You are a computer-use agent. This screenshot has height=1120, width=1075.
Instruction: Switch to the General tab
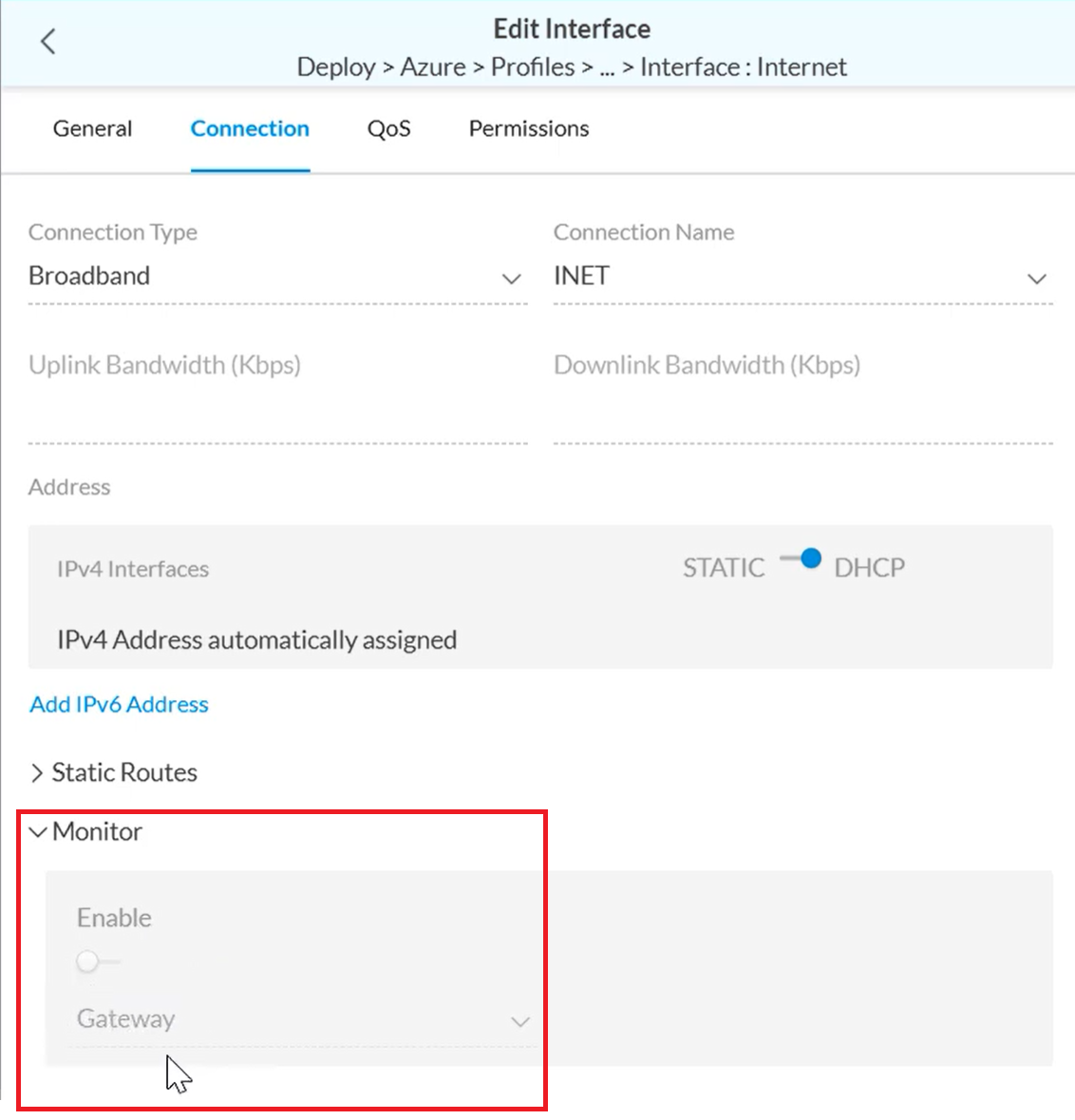click(x=92, y=129)
